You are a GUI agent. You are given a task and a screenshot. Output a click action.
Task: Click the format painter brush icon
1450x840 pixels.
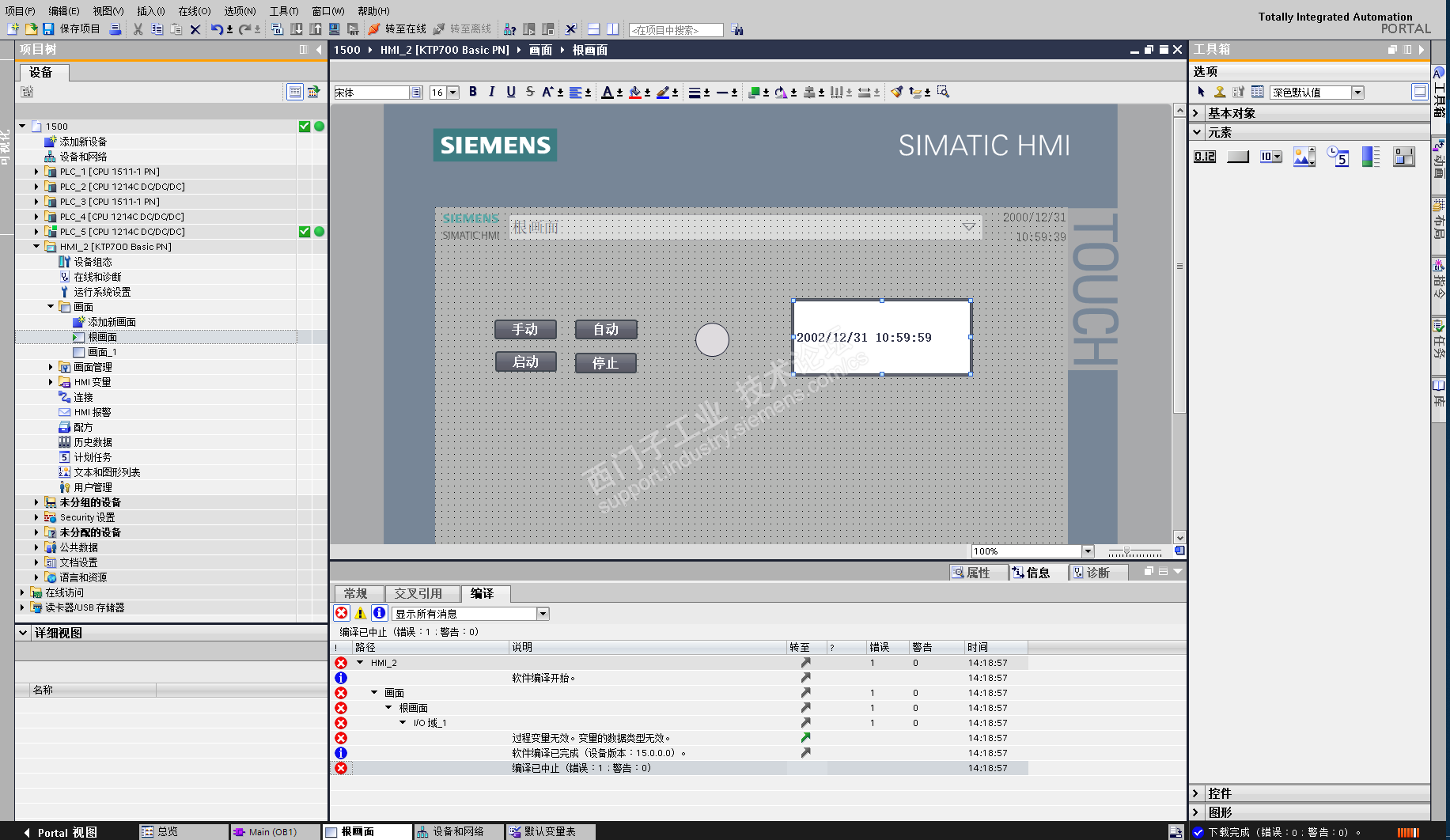tap(896, 92)
